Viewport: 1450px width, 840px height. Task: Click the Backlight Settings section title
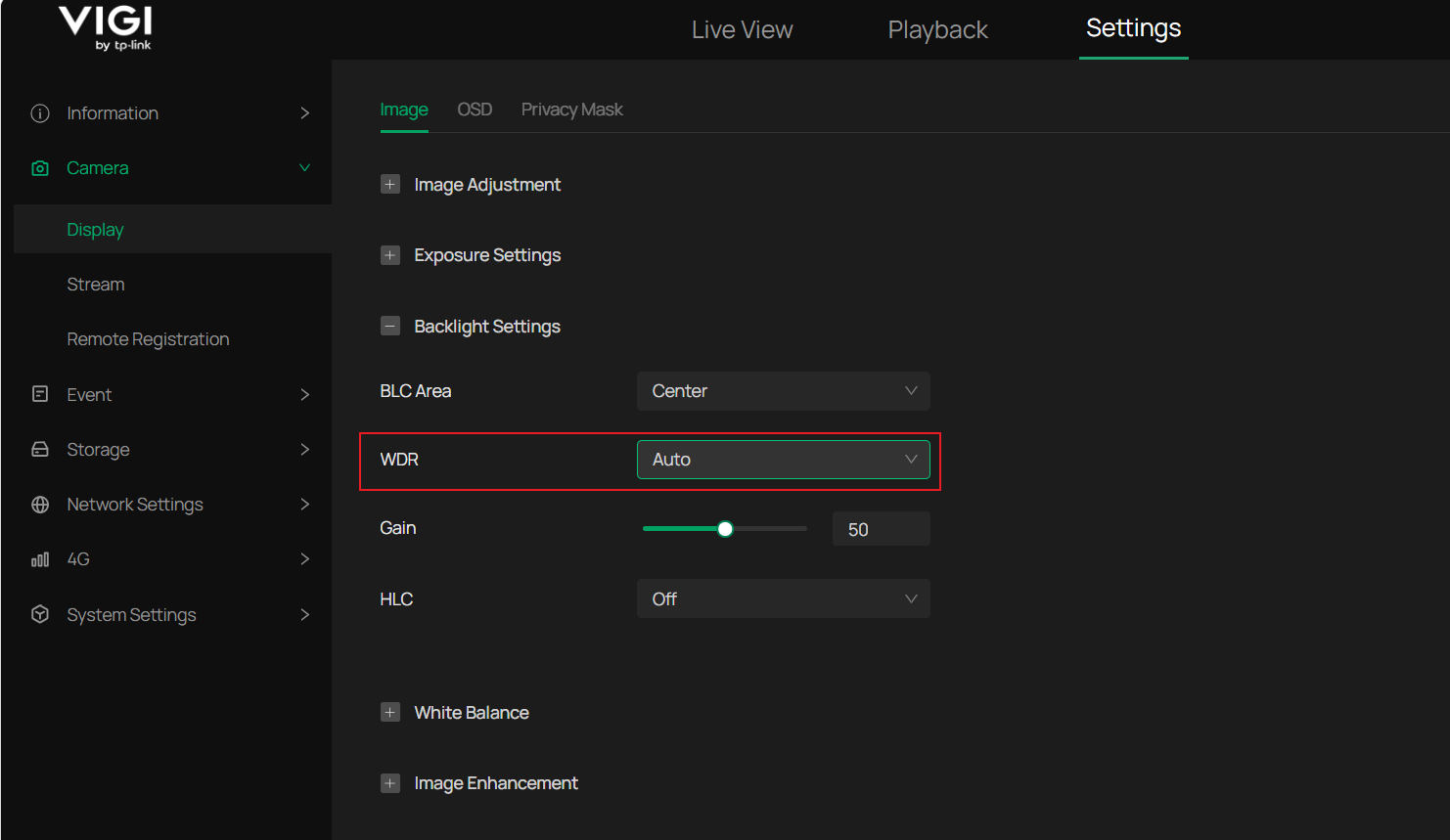[487, 326]
